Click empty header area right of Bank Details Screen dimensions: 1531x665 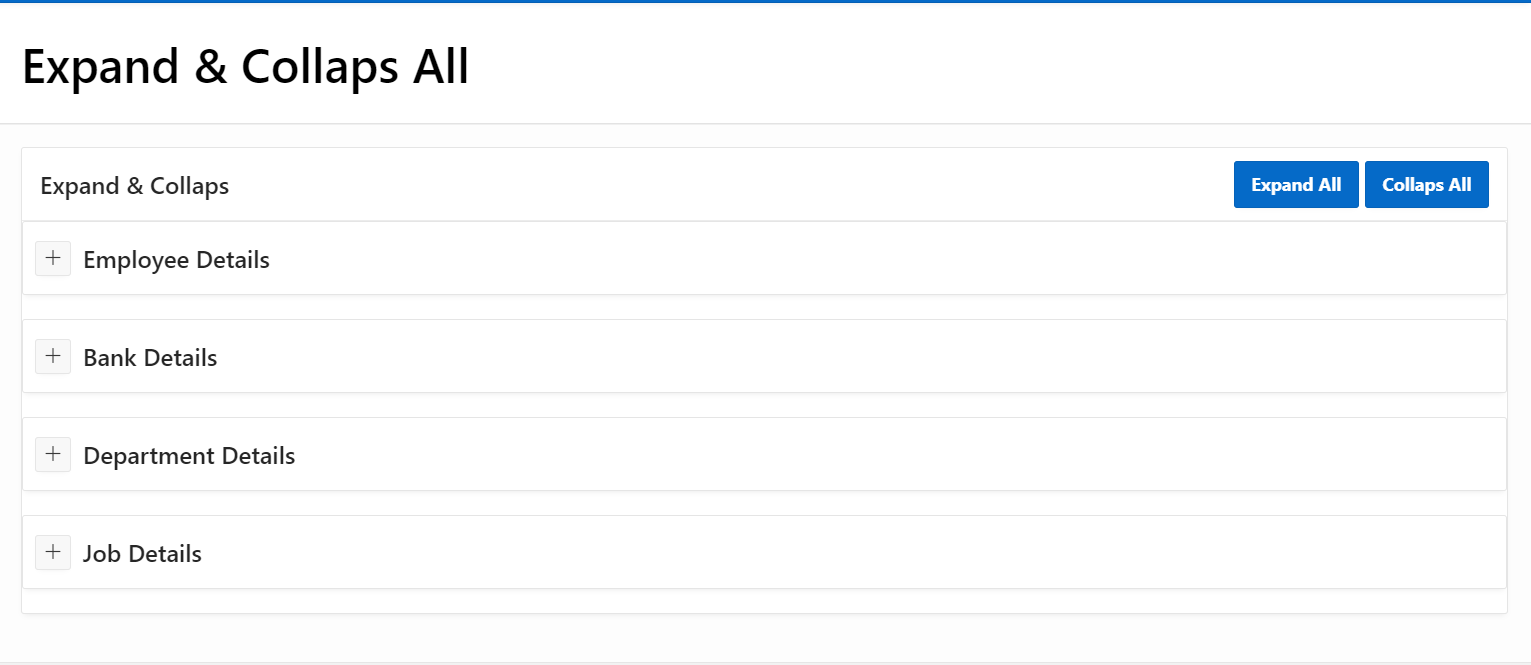click(x=860, y=357)
